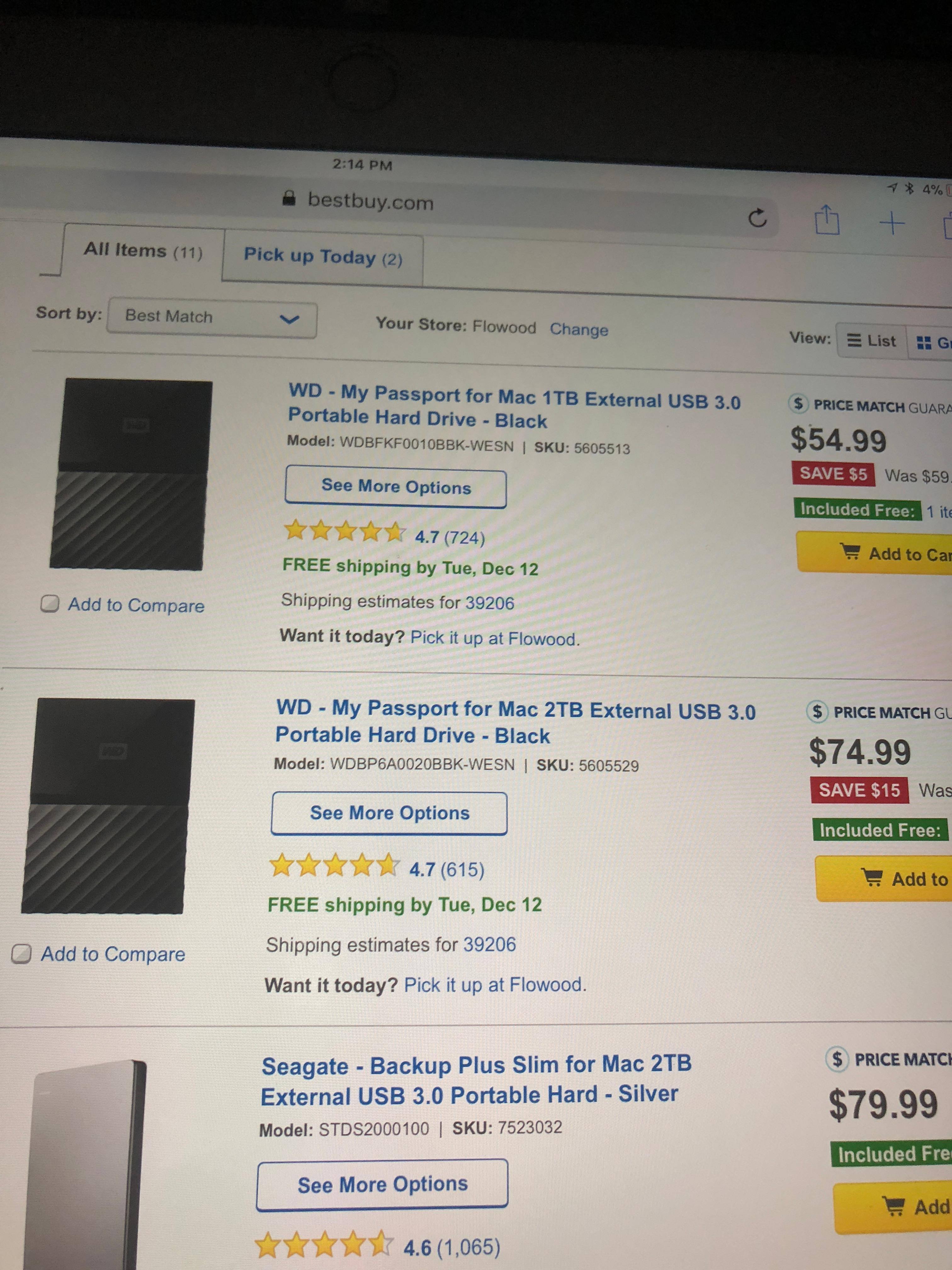The height and width of the screenshot is (1270, 952).
Task: Tap the lock icon beside bestbuy.com
Action: point(289,199)
